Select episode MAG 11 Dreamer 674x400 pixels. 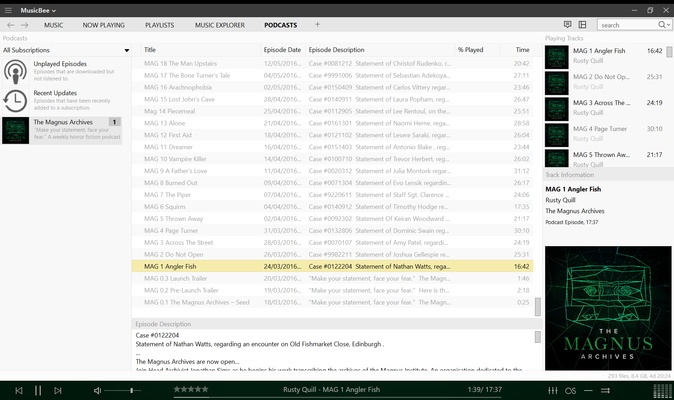tap(332, 147)
